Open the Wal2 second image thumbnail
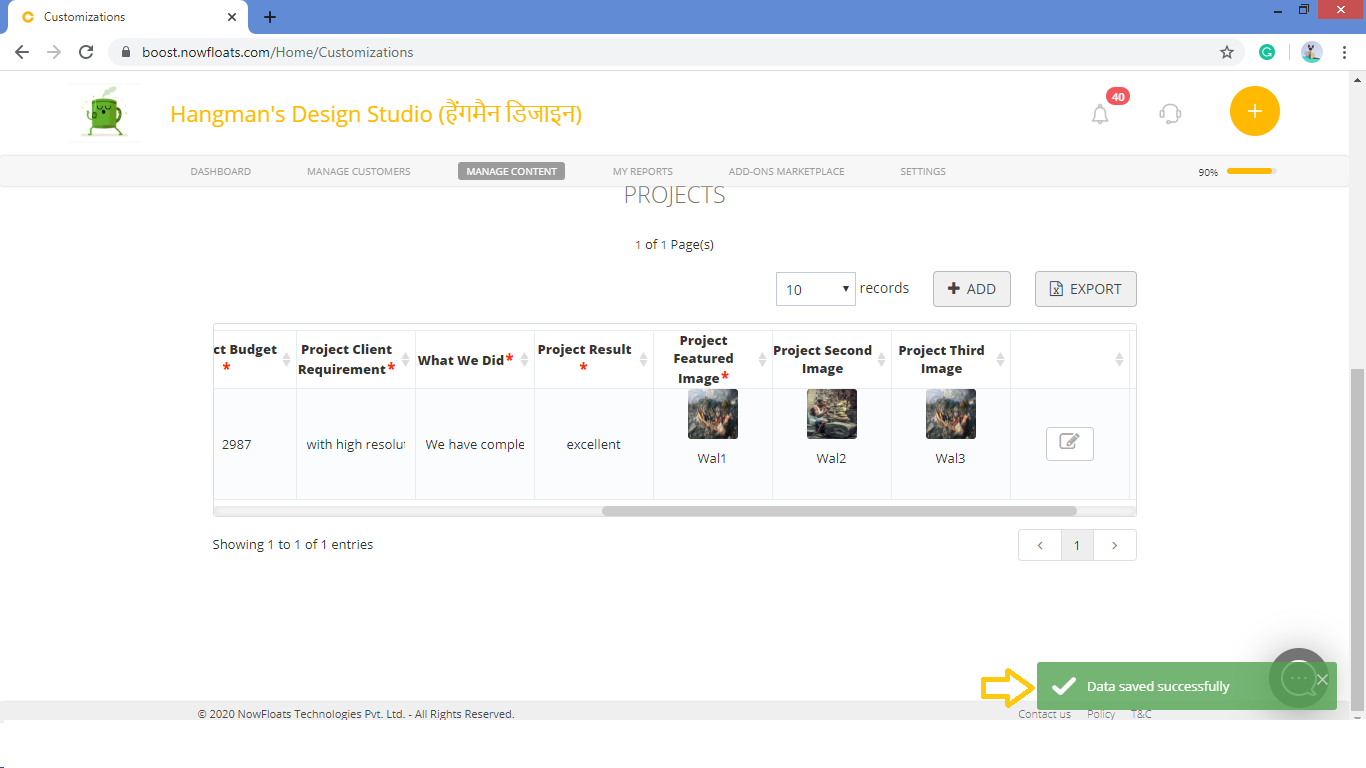Image resolution: width=1366 pixels, height=768 pixels. coord(832,414)
